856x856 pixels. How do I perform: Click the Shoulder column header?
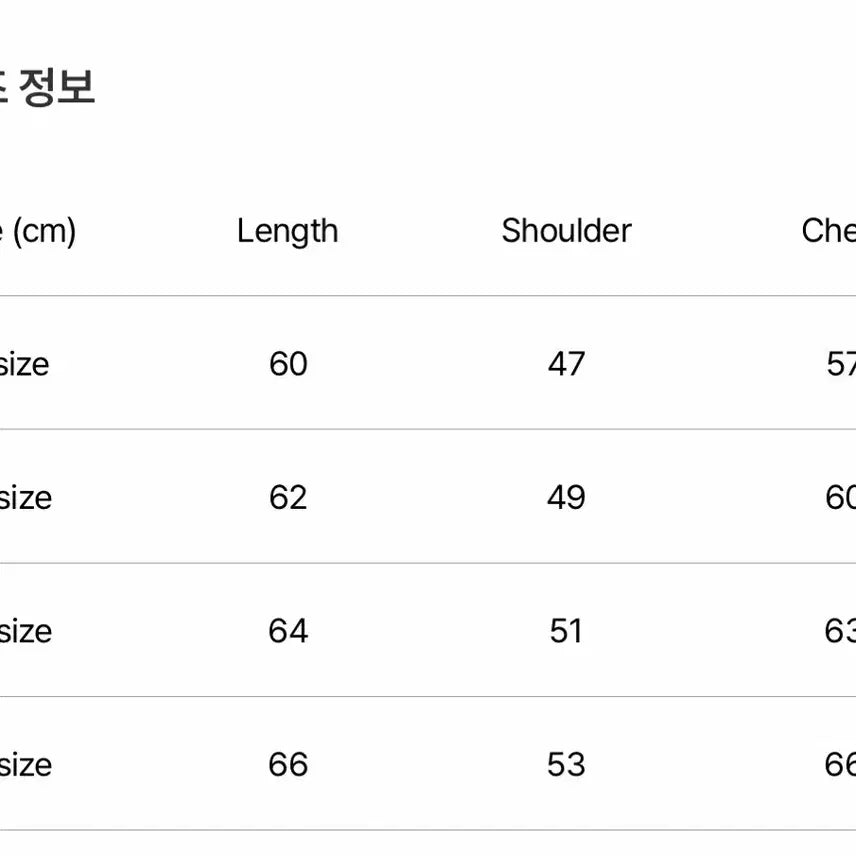pos(566,231)
